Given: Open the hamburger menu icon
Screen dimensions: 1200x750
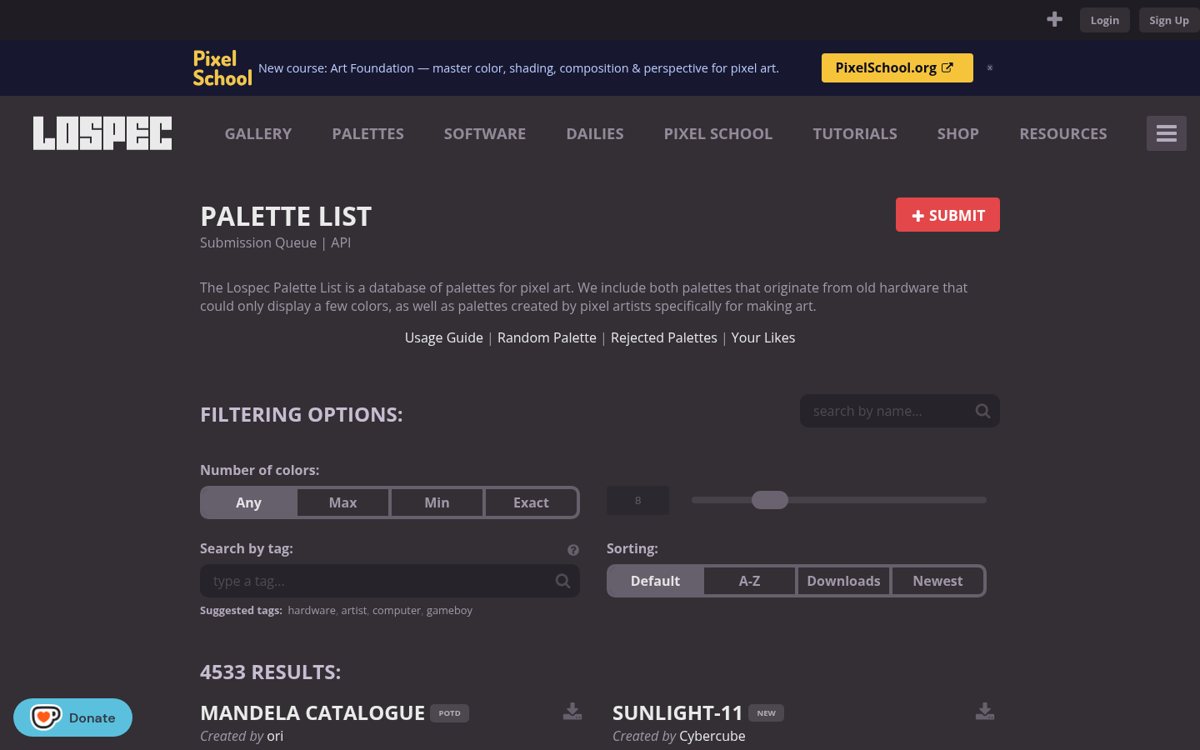Looking at the screenshot, I should click(x=1166, y=134).
